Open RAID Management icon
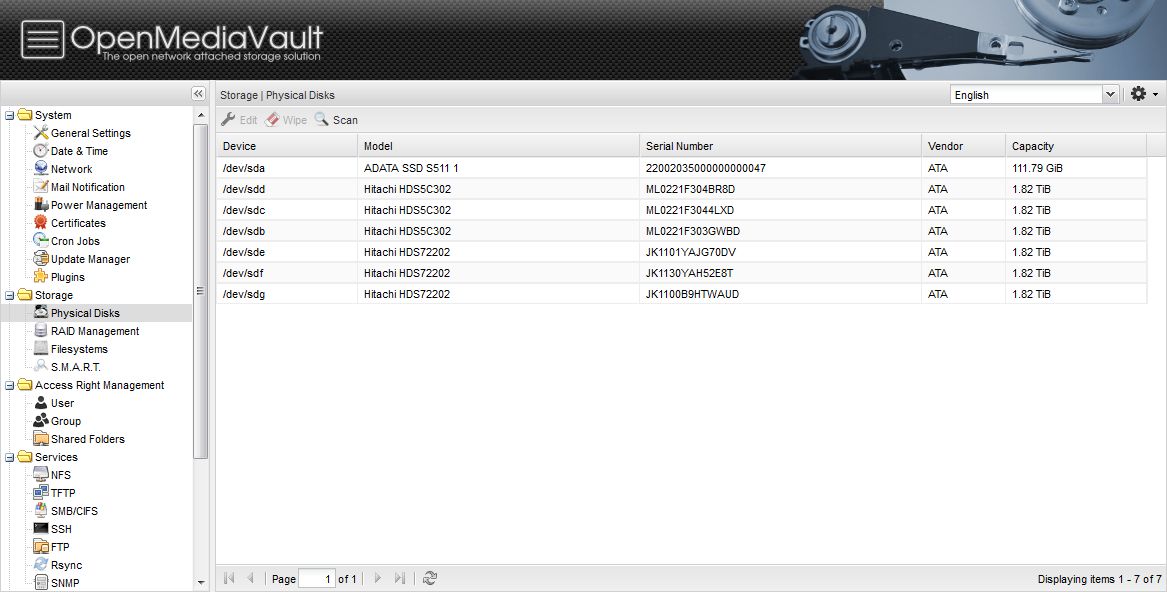1167x592 pixels. pyautogui.click(x=41, y=331)
